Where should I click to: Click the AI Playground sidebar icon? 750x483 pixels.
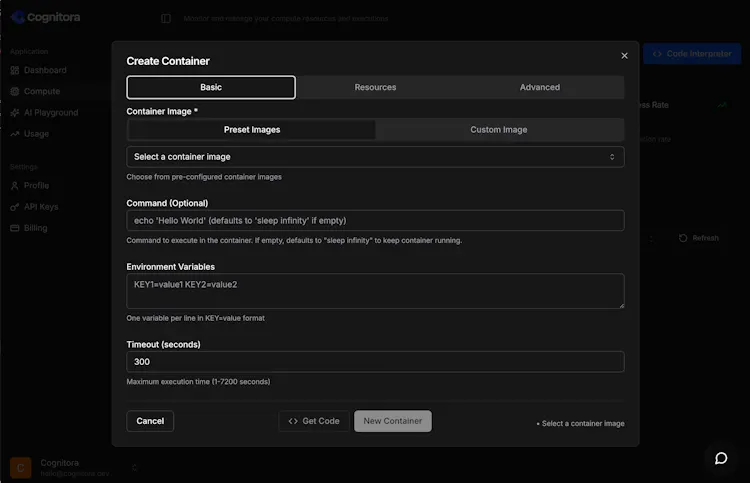click(x=15, y=113)
